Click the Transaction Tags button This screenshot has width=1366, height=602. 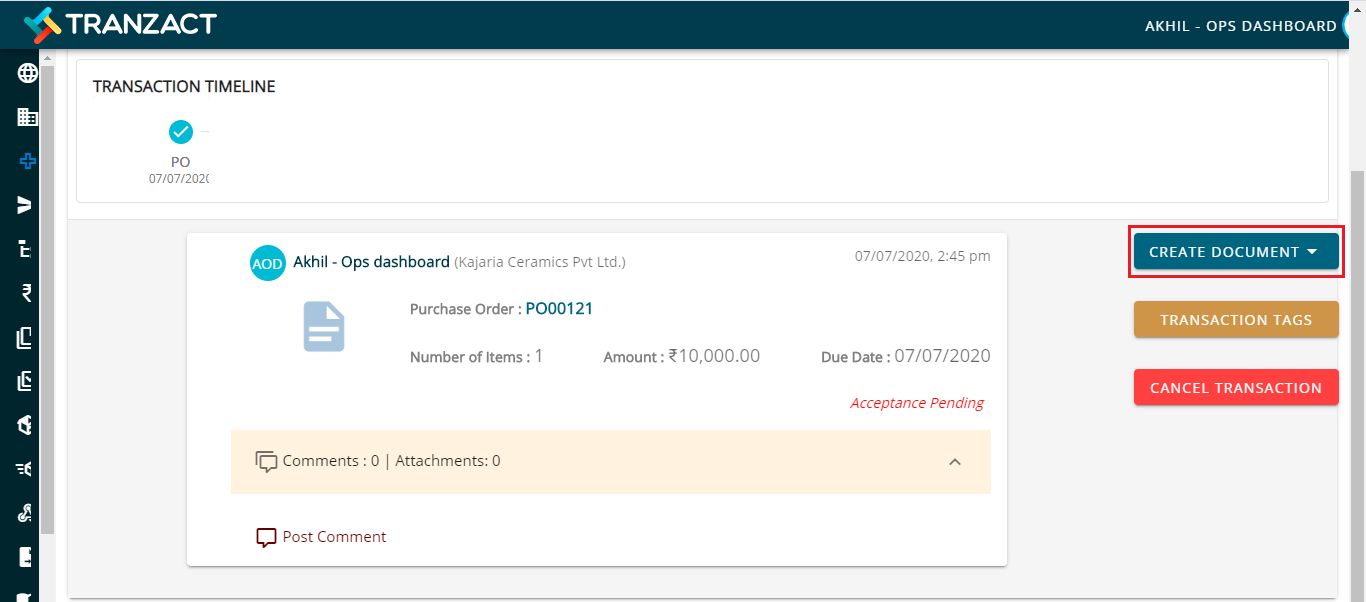pyautogui.click(x=1236, y=320)
